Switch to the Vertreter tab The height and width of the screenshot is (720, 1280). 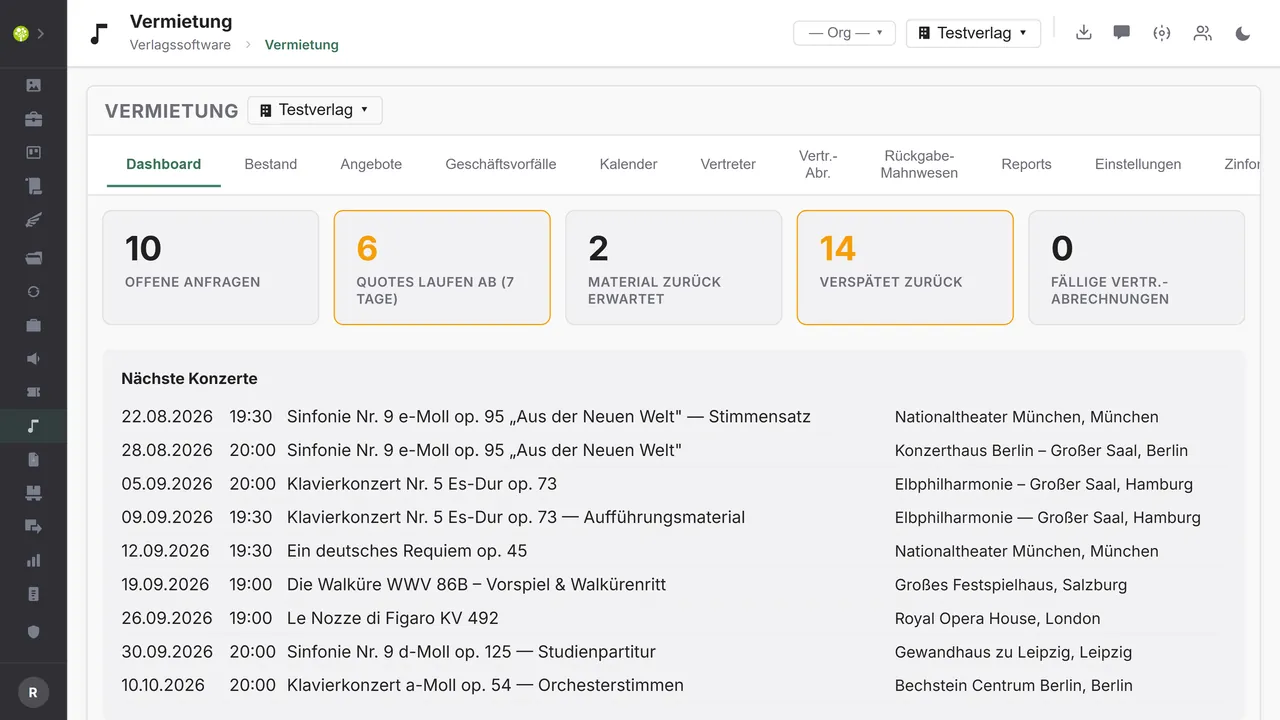click(x=728, y=164)
